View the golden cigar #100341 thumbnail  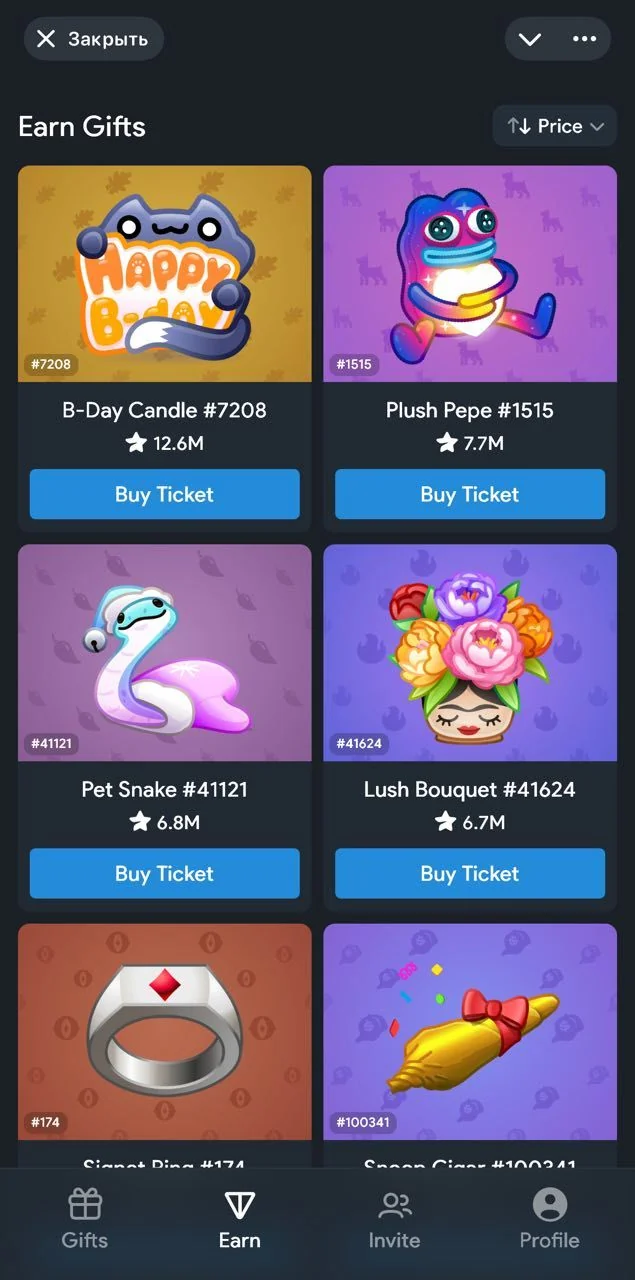[x=470, y=1032]
